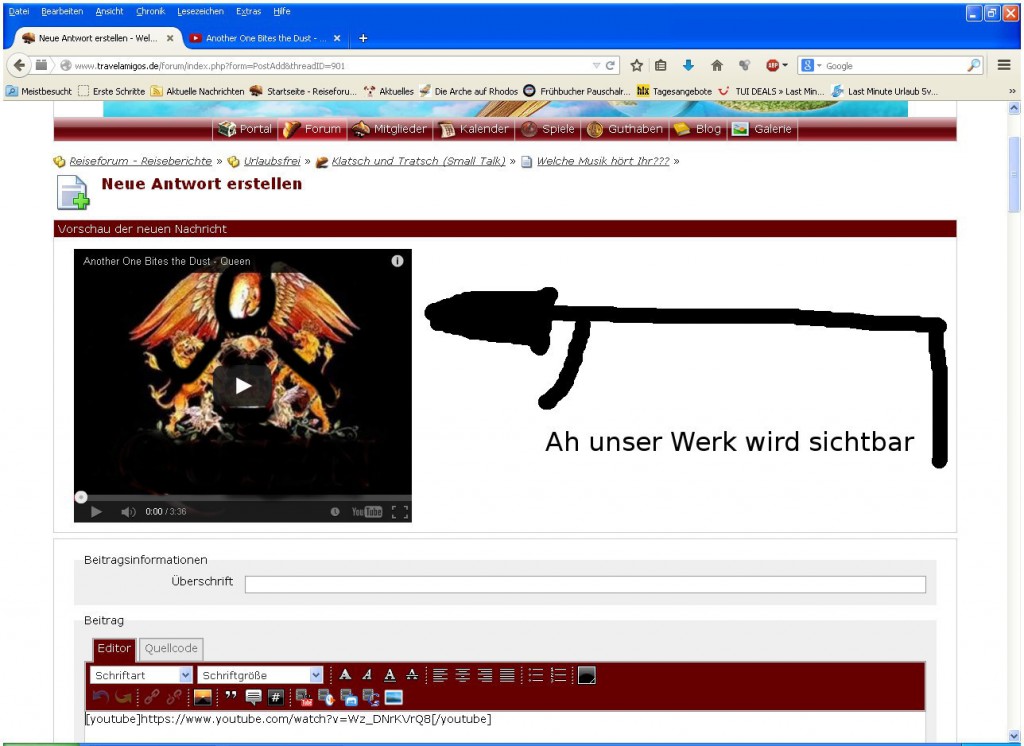Viewport: 1024px width, 746px height.
Task: Reload the page with the refresh icon
Action: coord(610,65)
